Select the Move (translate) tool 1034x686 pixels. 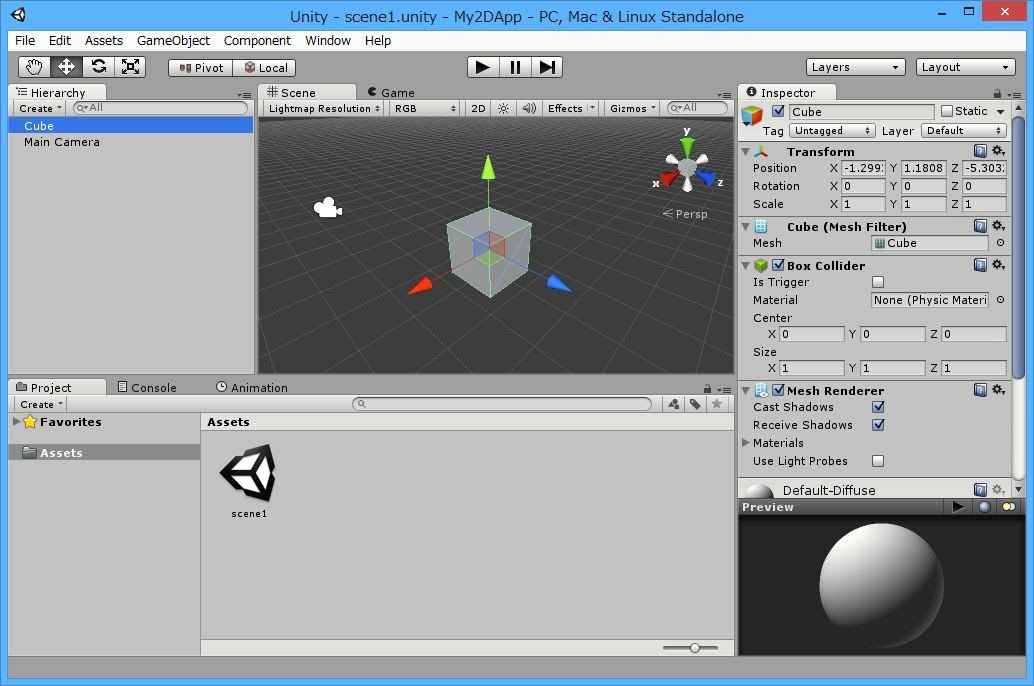pyautogui.click(x=66, y=67)
